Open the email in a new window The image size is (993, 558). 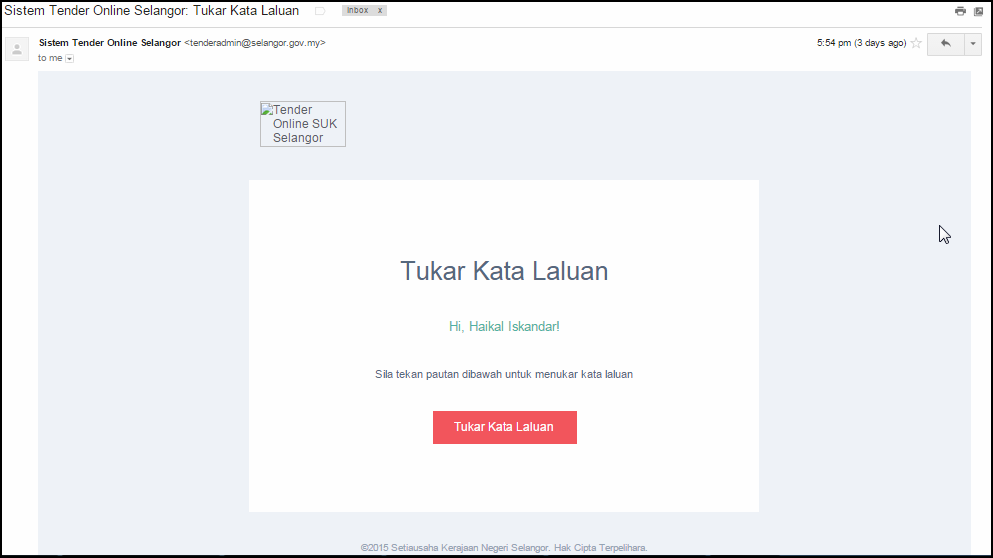pos(979,11)
